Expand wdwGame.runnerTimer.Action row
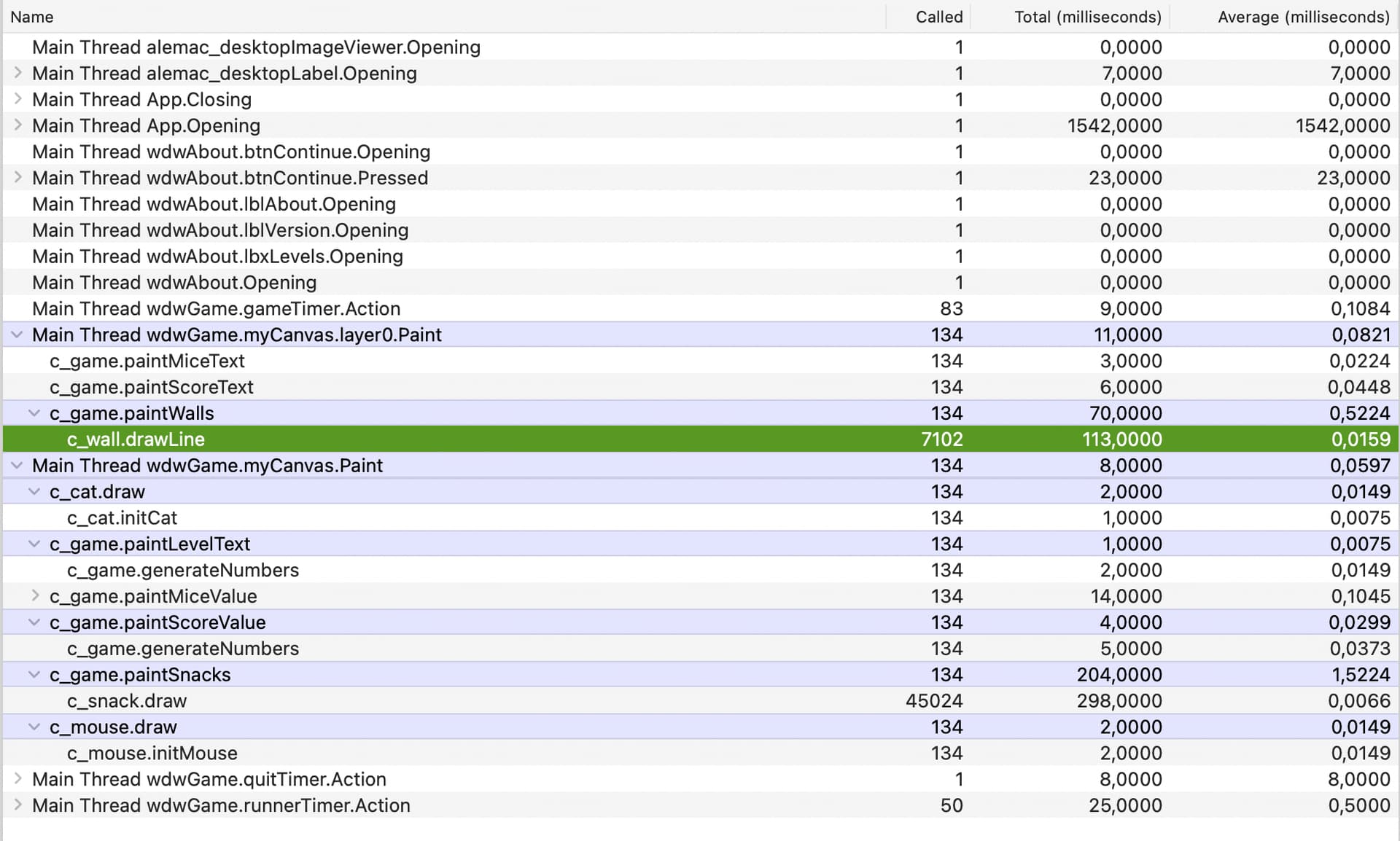 [17, 805]
